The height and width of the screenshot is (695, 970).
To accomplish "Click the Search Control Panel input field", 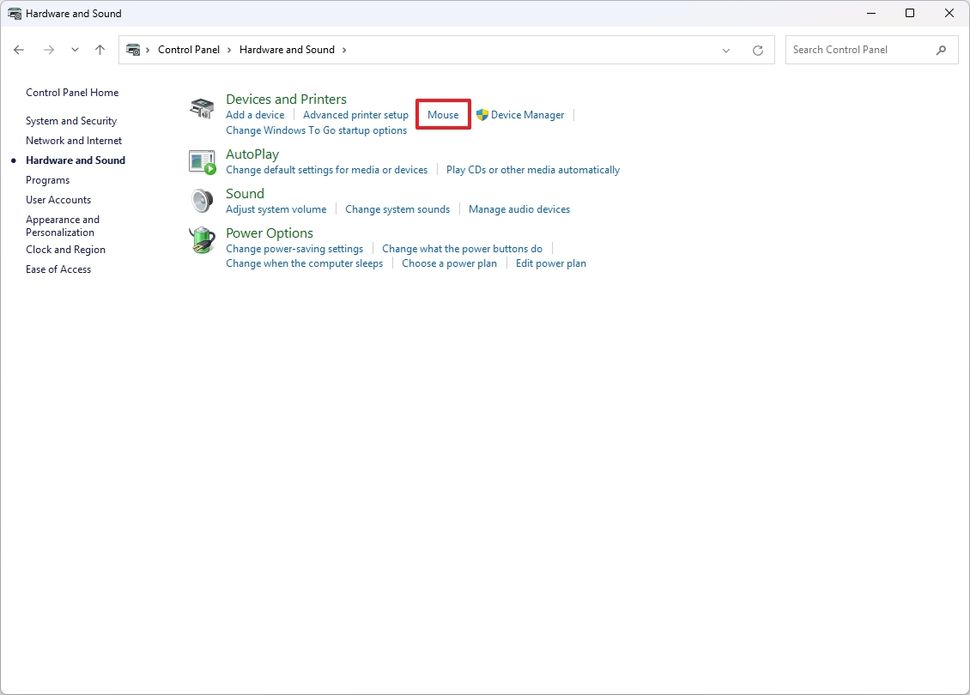I will click(x=860, y=48).
